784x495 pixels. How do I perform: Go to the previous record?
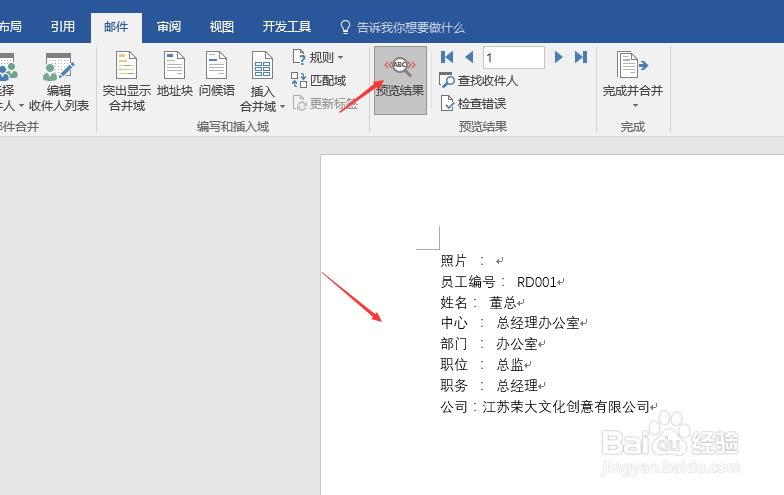469,58
